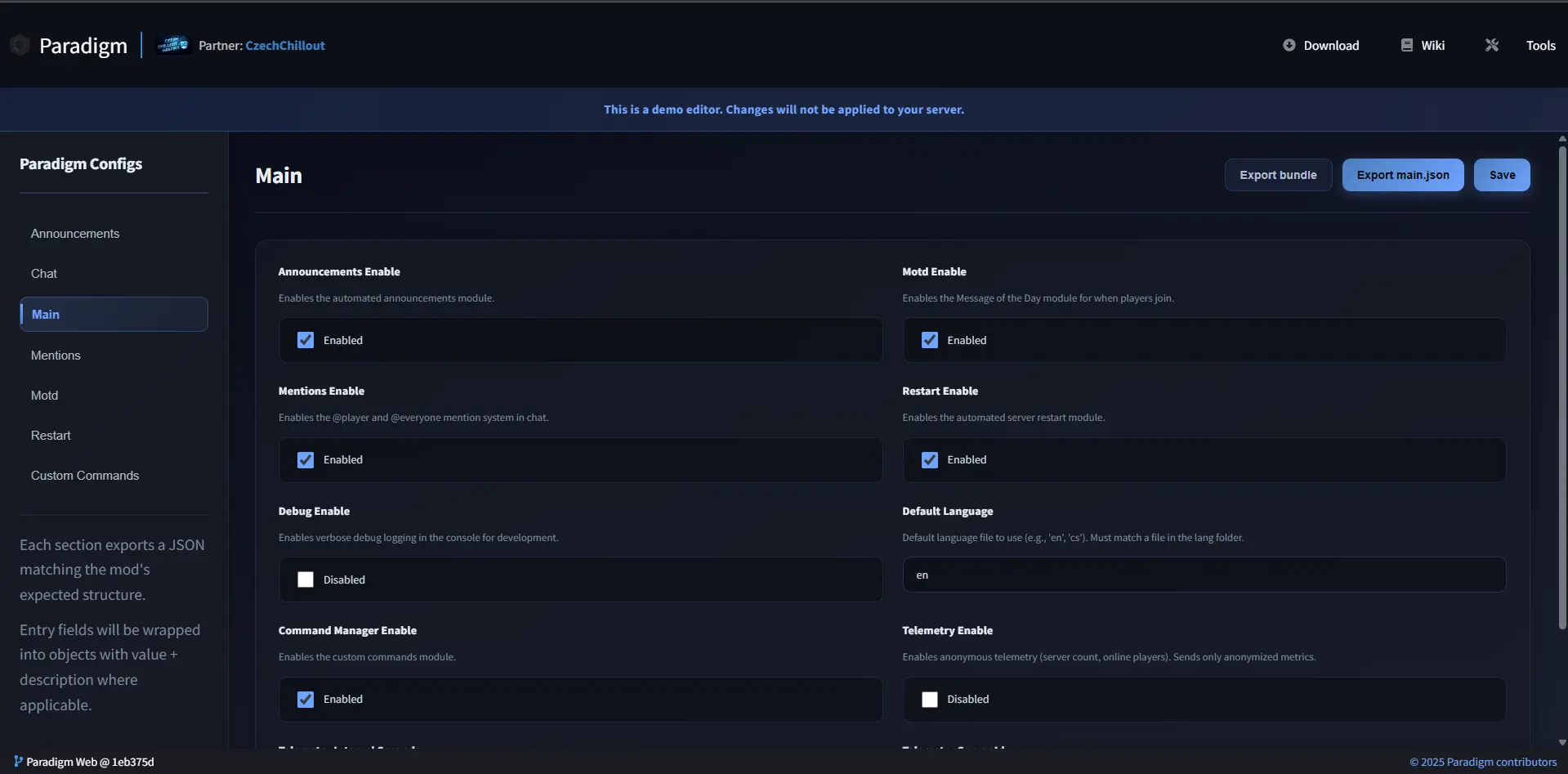Click the Export main.json button
1568x774 pixels.
(x=1402, y=175)
